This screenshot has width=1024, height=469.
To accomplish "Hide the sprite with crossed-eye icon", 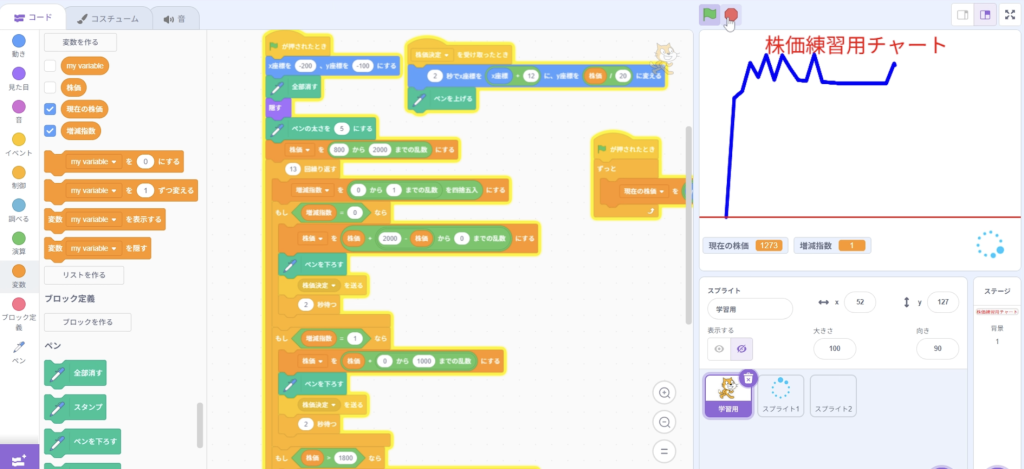I will pos(741,349).
